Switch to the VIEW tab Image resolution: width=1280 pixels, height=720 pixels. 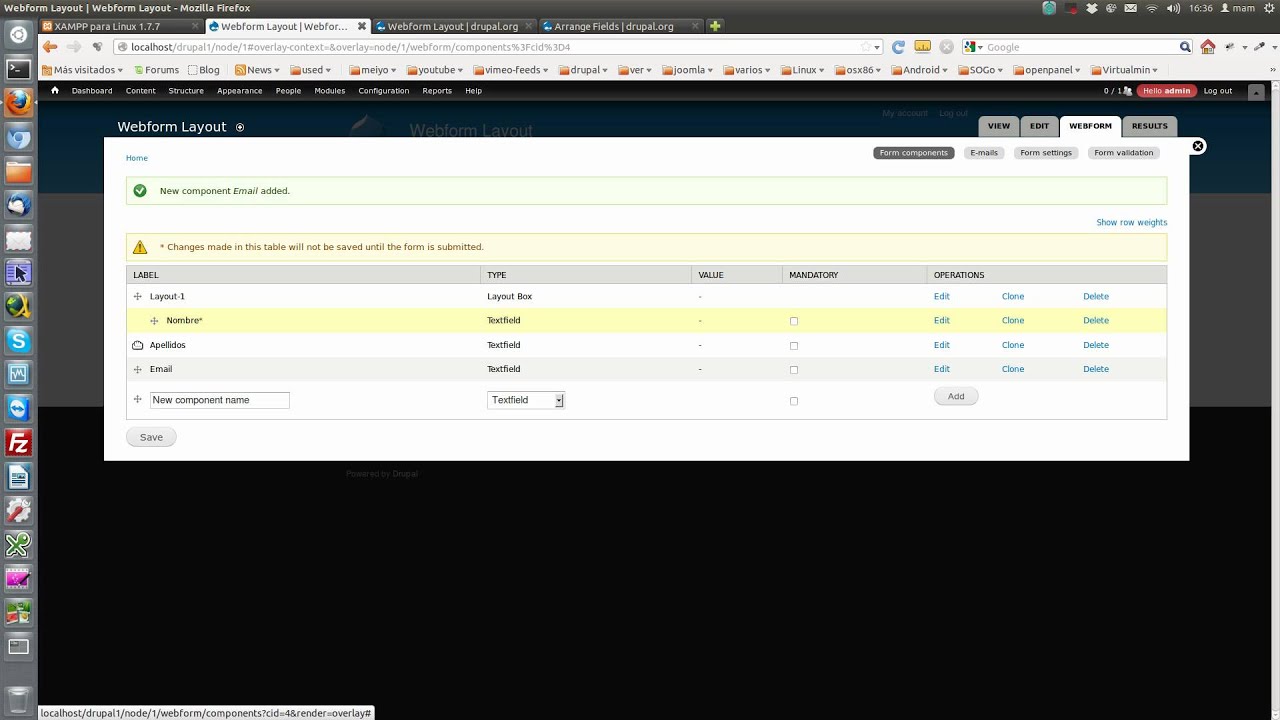tap(999, 126)
